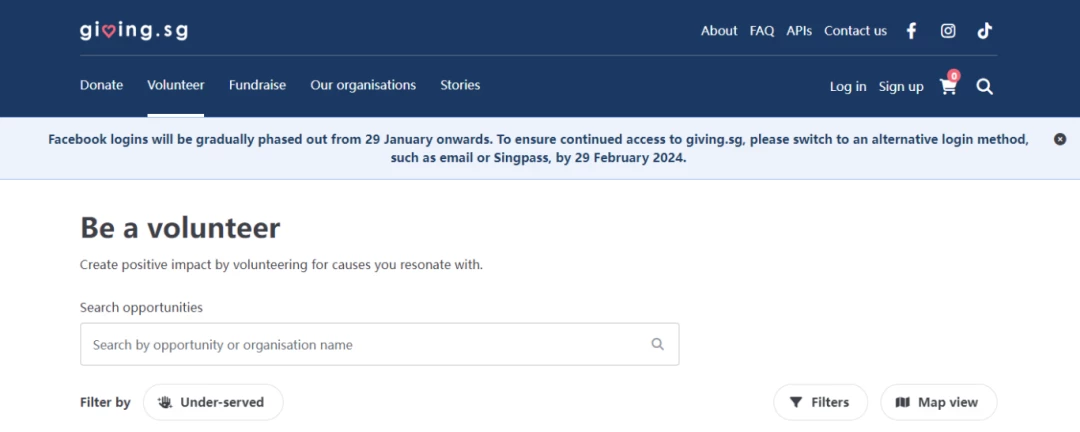
Task: Click the giving.sg logo
Action: click(134, 31)
